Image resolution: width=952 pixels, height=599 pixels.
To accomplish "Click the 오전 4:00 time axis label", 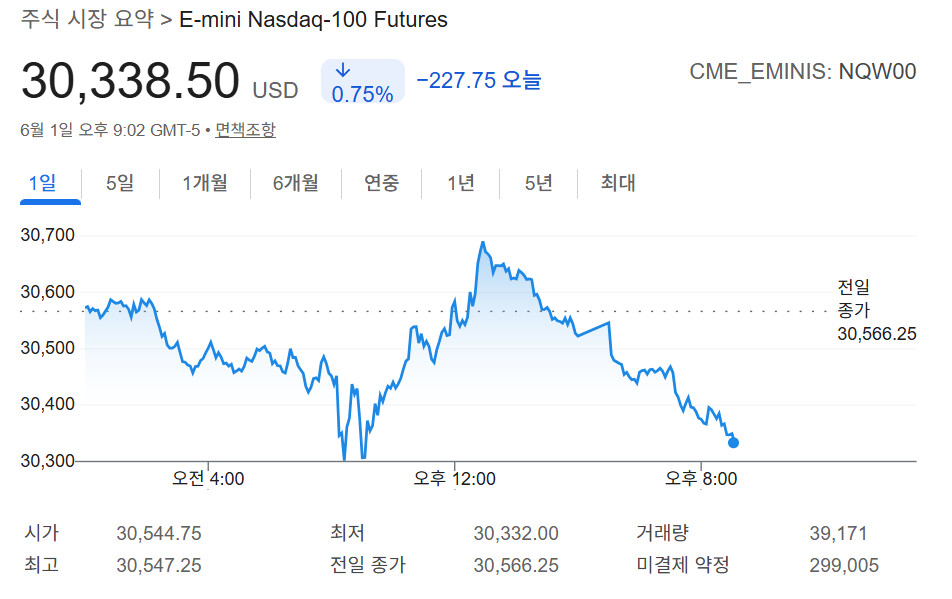I will click(208, 479).
